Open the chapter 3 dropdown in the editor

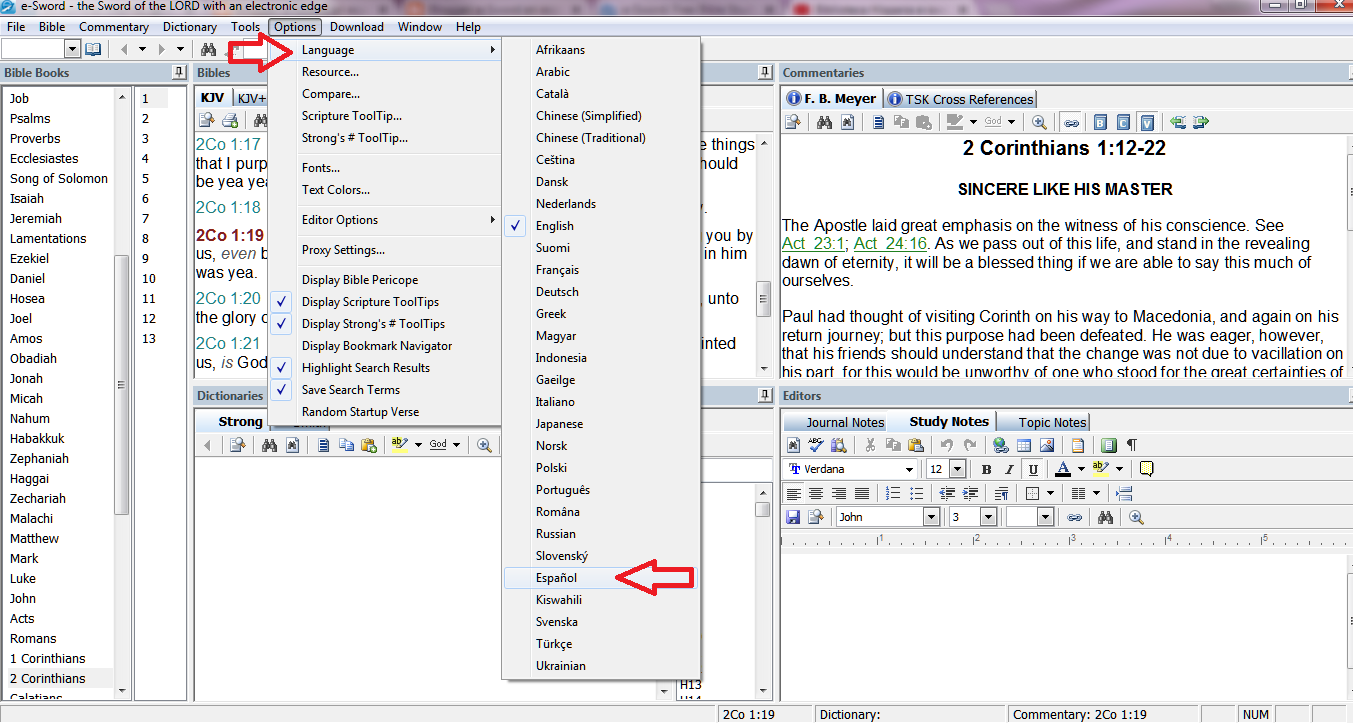[988, 517]
